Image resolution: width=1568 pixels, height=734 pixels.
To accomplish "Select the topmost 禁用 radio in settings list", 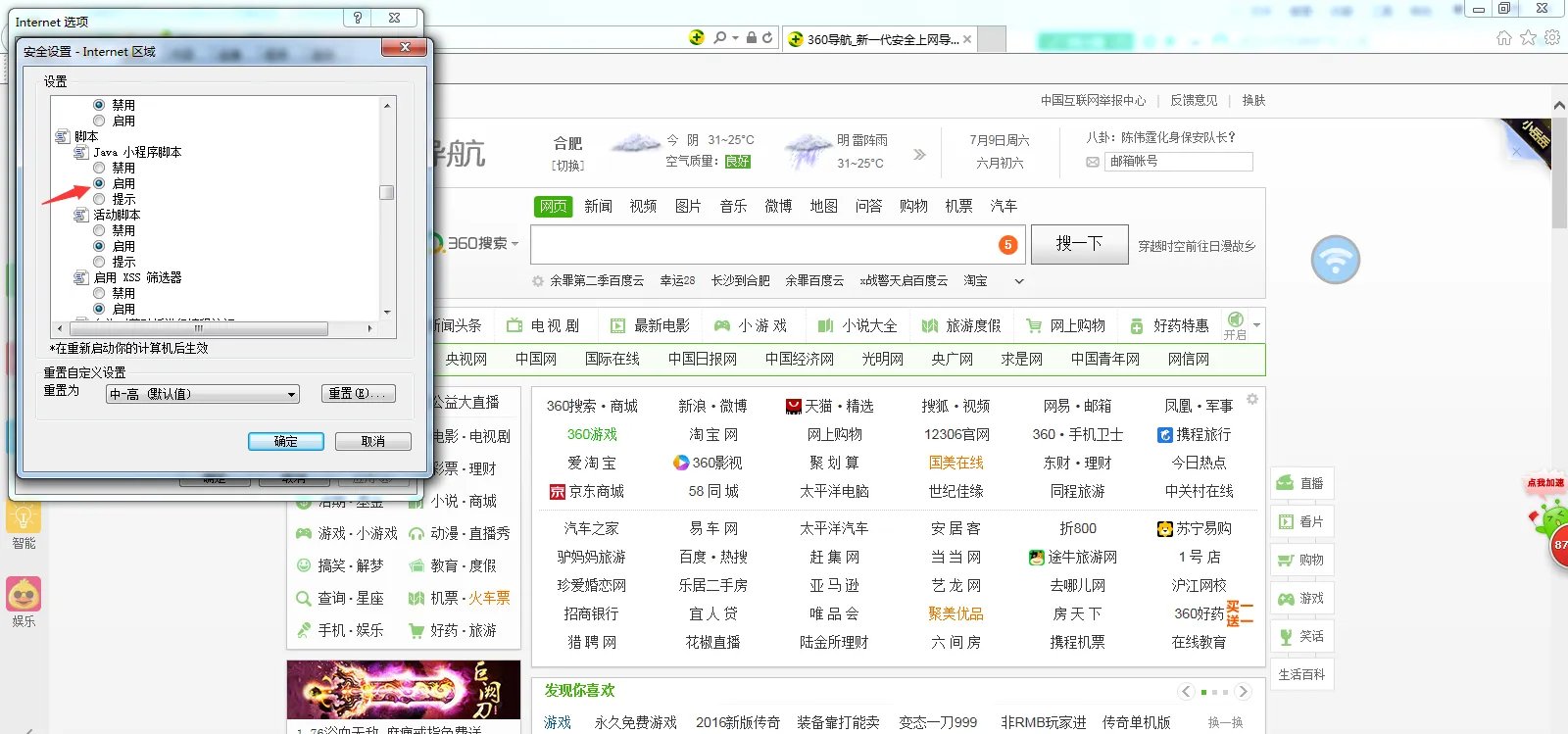I will 99,106.
